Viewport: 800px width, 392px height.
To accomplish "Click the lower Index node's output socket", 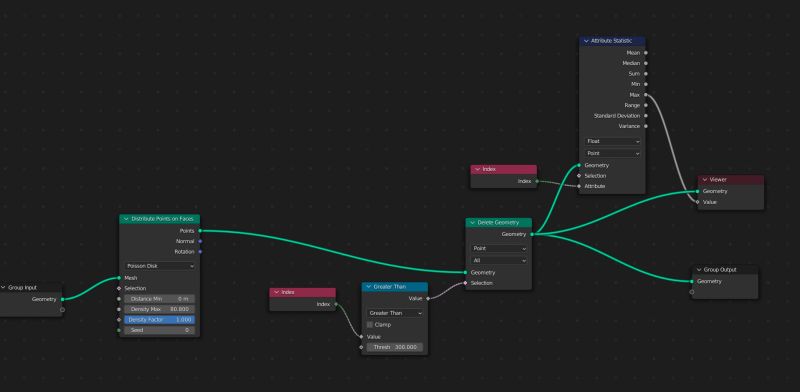I will (336, 304).
